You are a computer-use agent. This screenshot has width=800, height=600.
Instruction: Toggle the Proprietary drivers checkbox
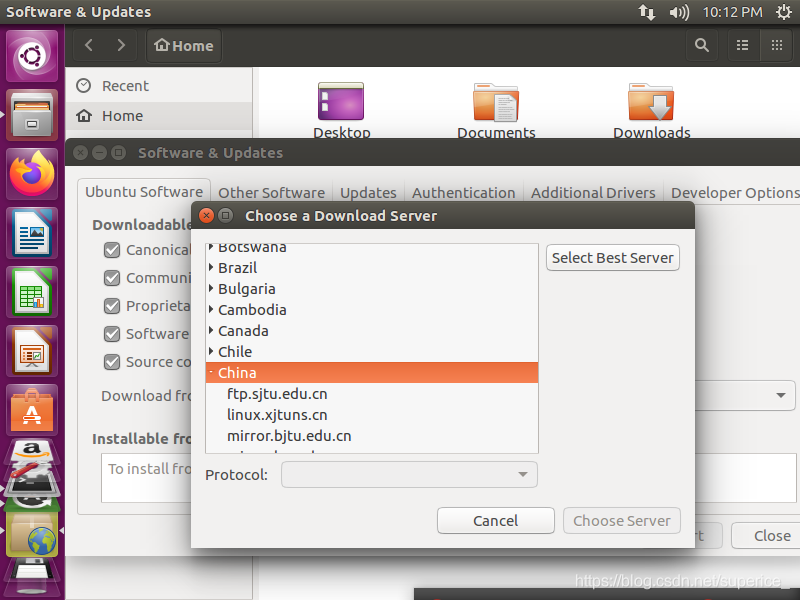tap(112, 306)
